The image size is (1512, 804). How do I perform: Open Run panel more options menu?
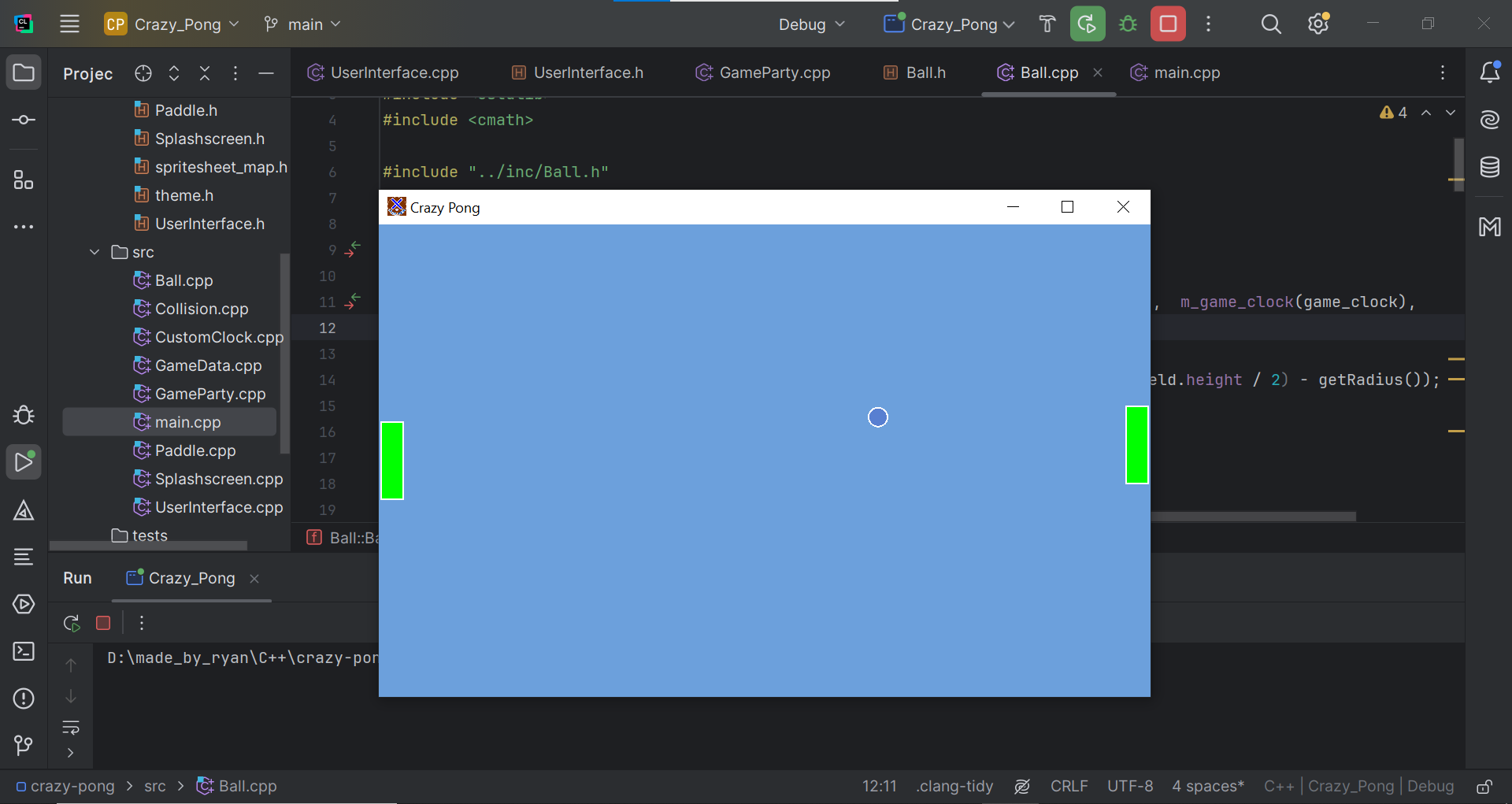(142, 623)
